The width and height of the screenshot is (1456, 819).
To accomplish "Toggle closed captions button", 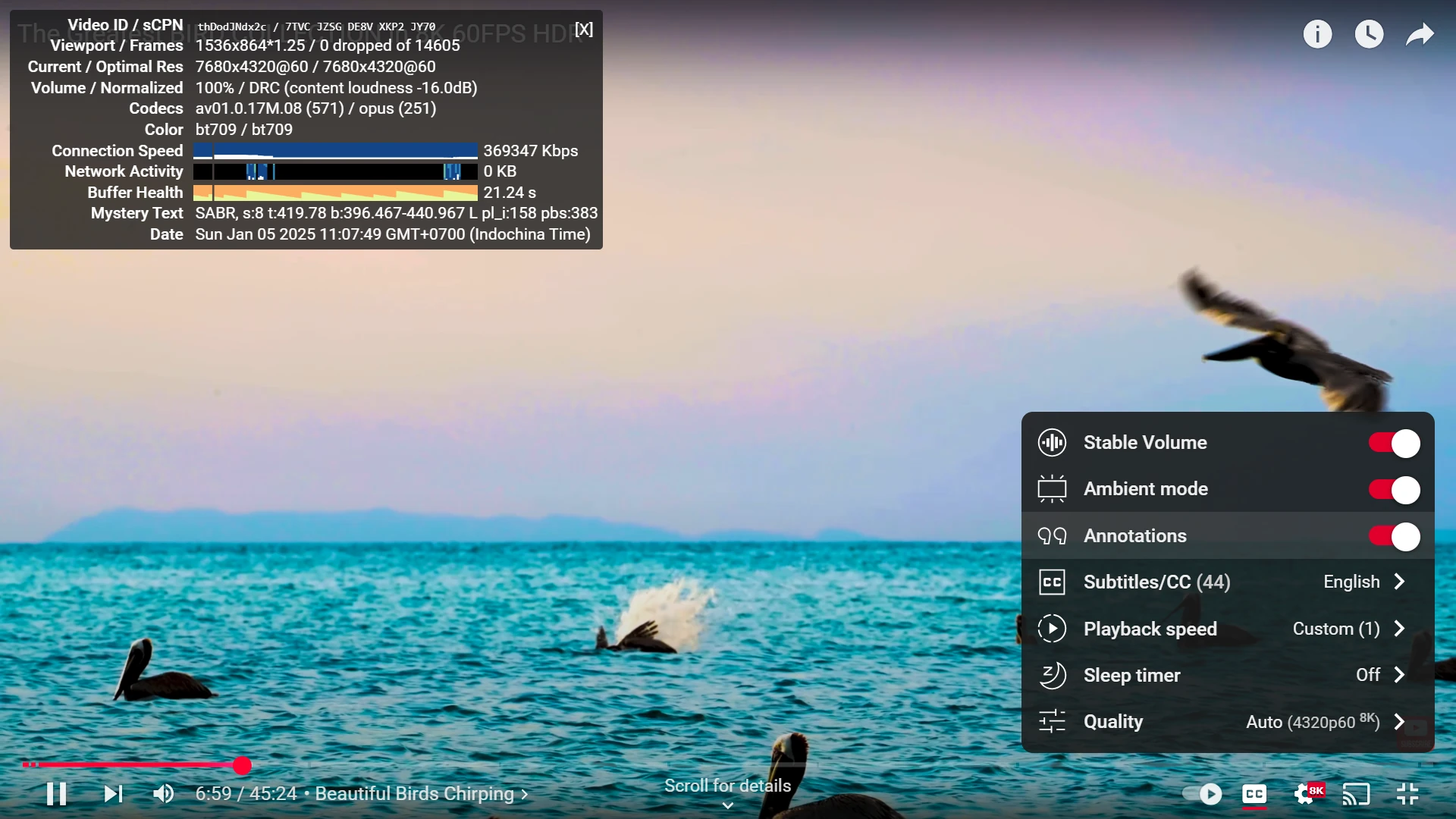I will (x=1254, y=794).
